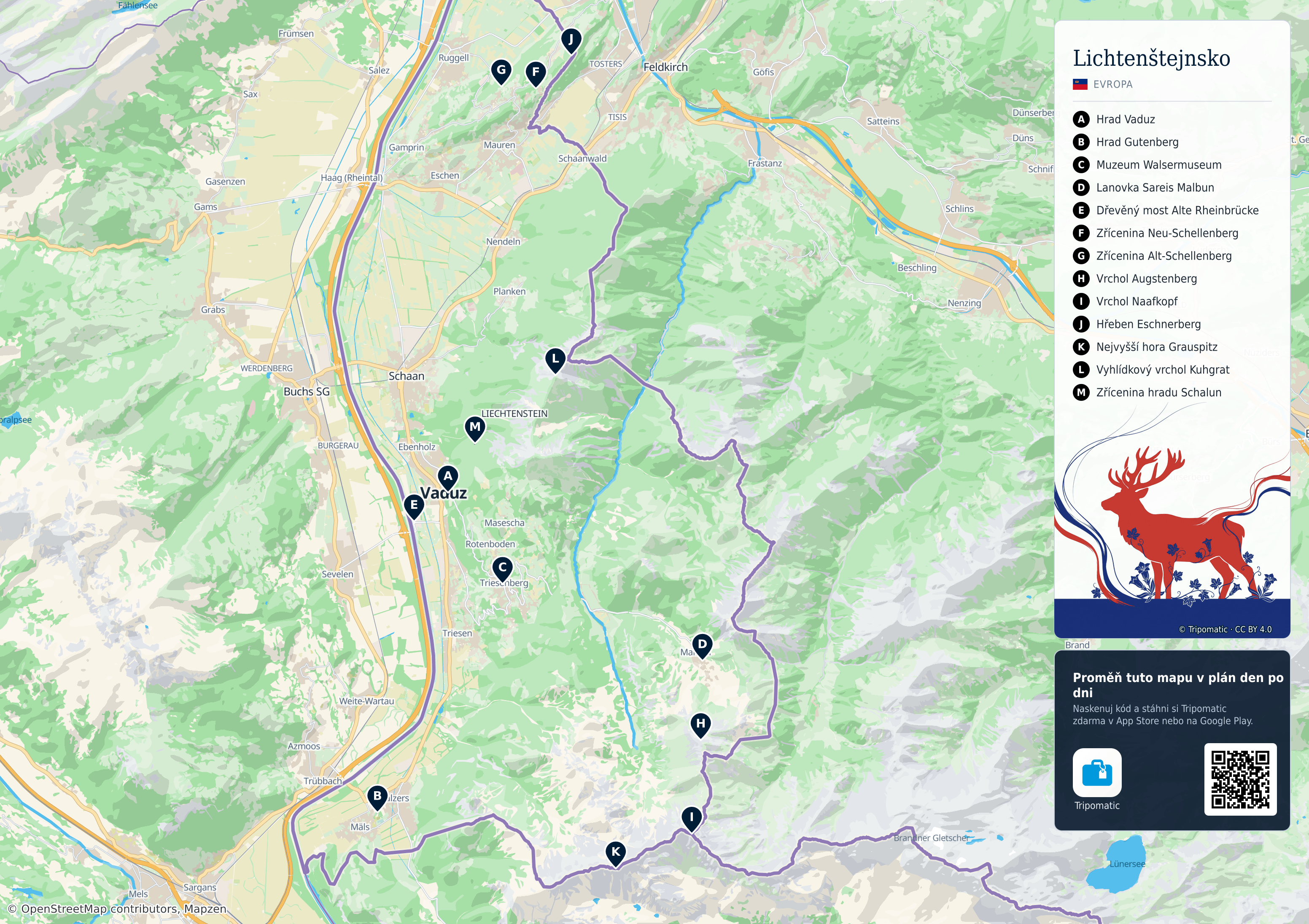This screenshot has height=924, width=1309.
Task: Click the Tripomatic CC BY 4.0 credit
Action: 1225,629
